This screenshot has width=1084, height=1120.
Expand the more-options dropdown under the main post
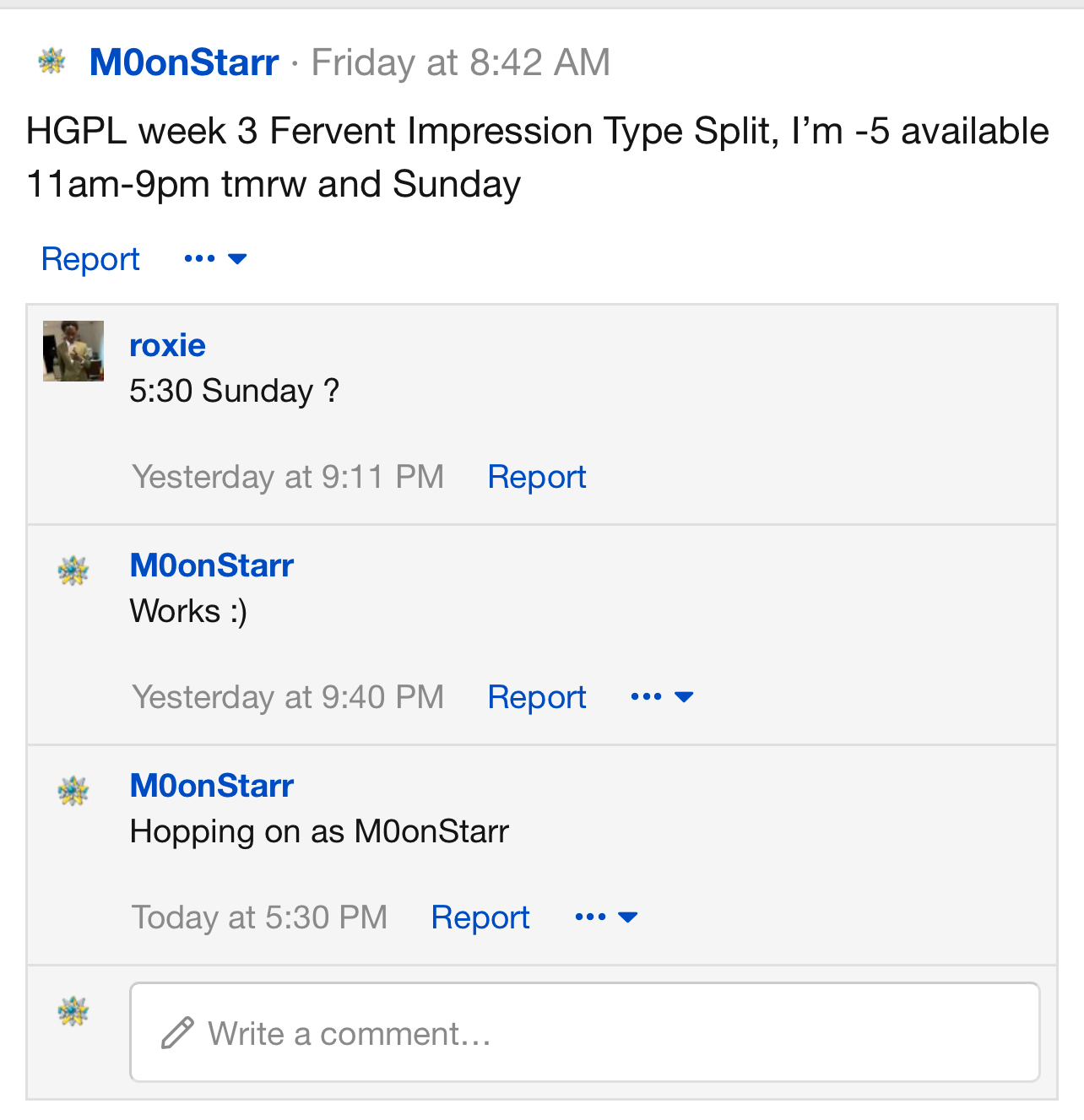click(215, 258)
